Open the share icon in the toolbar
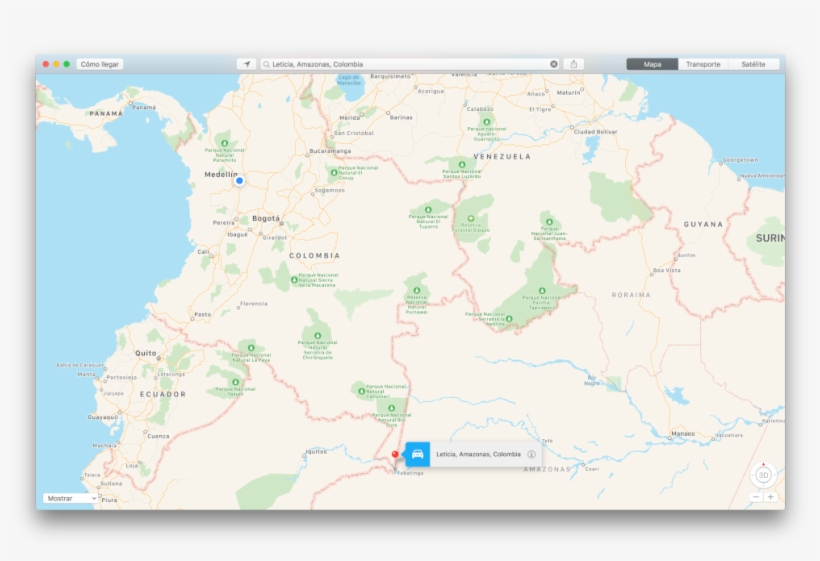Image resolution: width=820 pixels, height=561 pixels. click(x=574, y=64)
